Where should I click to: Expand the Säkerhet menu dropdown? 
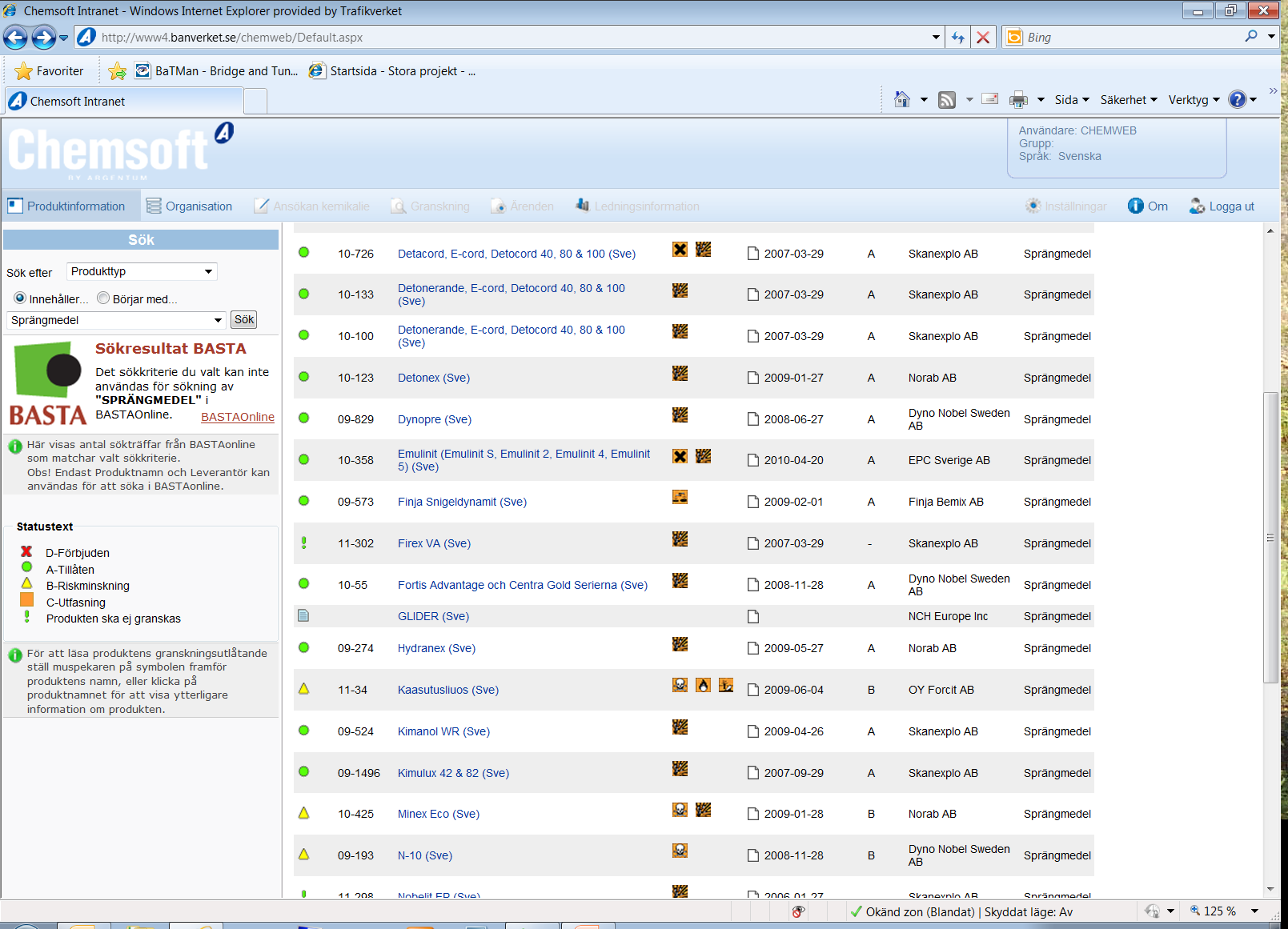1129,99
